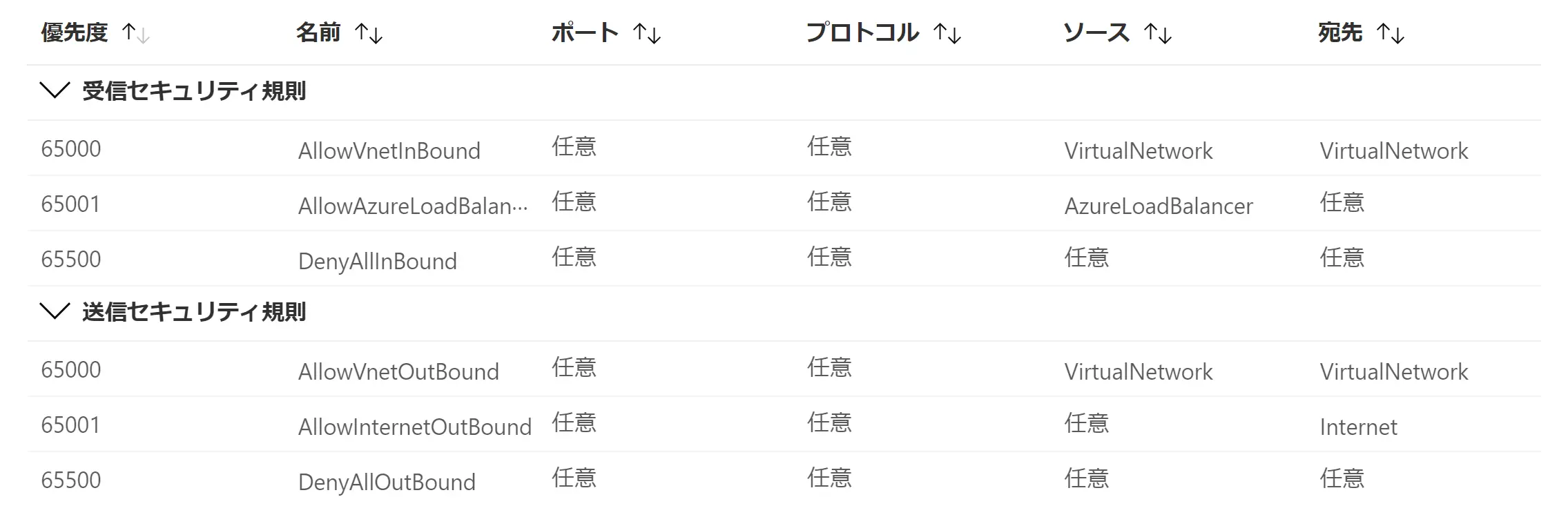Open the AllowAzureLoadBalan… inbound rule

click(413, 206)
